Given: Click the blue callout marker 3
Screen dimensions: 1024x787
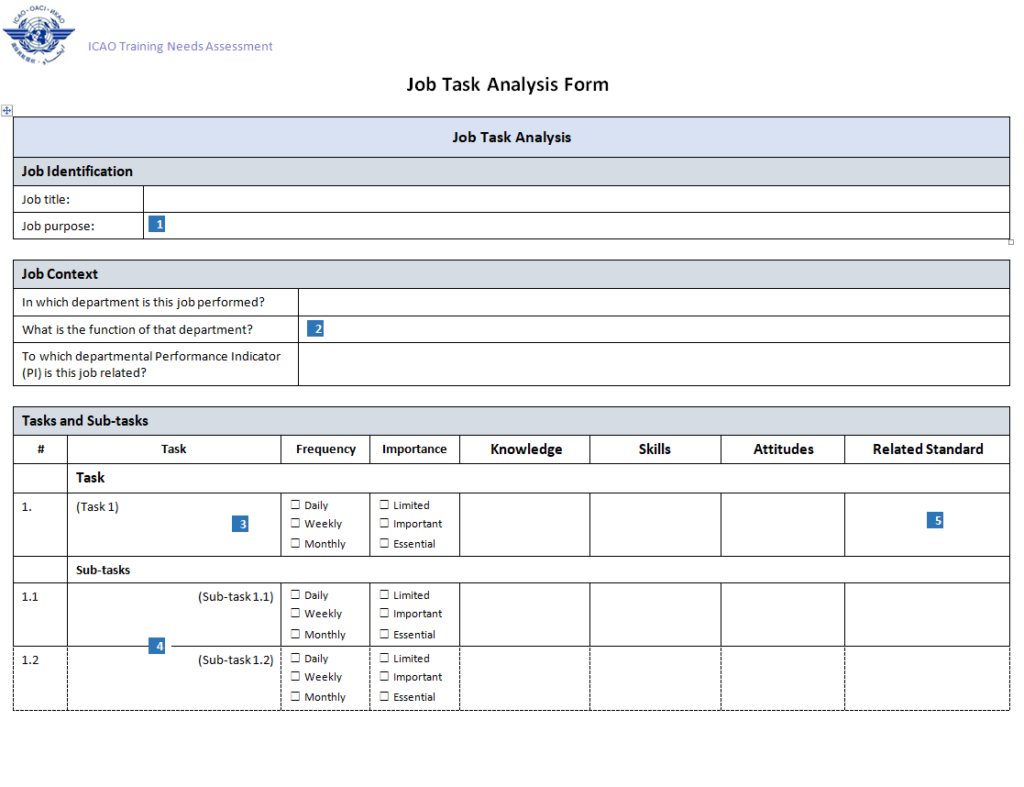Looking at the screenshot, I should click(240, 523).
